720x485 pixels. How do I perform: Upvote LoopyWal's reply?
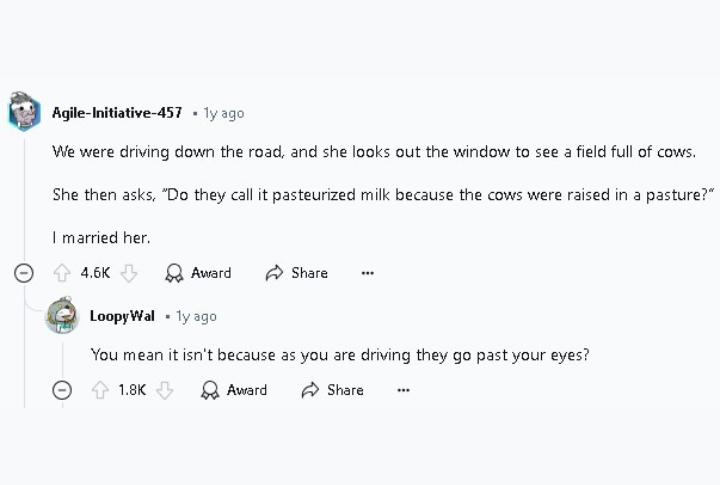[x=100, y=390]
